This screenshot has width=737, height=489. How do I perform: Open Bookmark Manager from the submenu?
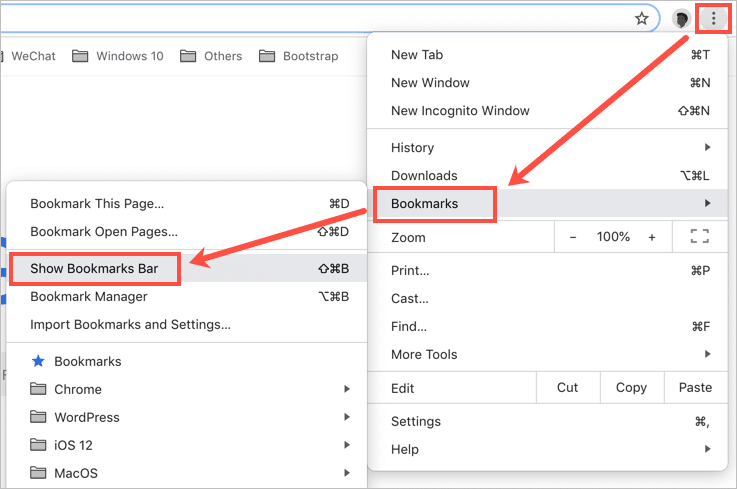coord(89,296)
